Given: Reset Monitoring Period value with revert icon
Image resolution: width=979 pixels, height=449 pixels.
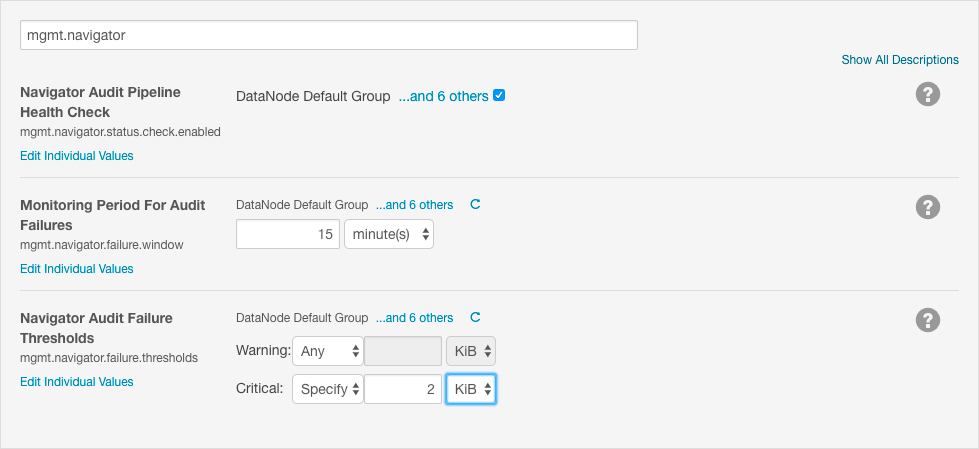Looking at the screenshot, I should tap(475, 204).
